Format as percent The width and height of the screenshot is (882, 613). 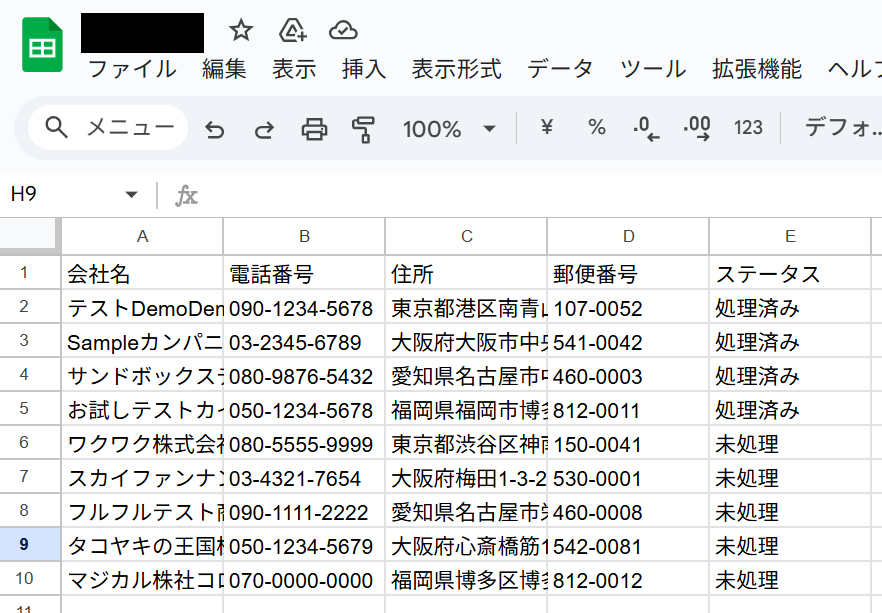point(596,127)
